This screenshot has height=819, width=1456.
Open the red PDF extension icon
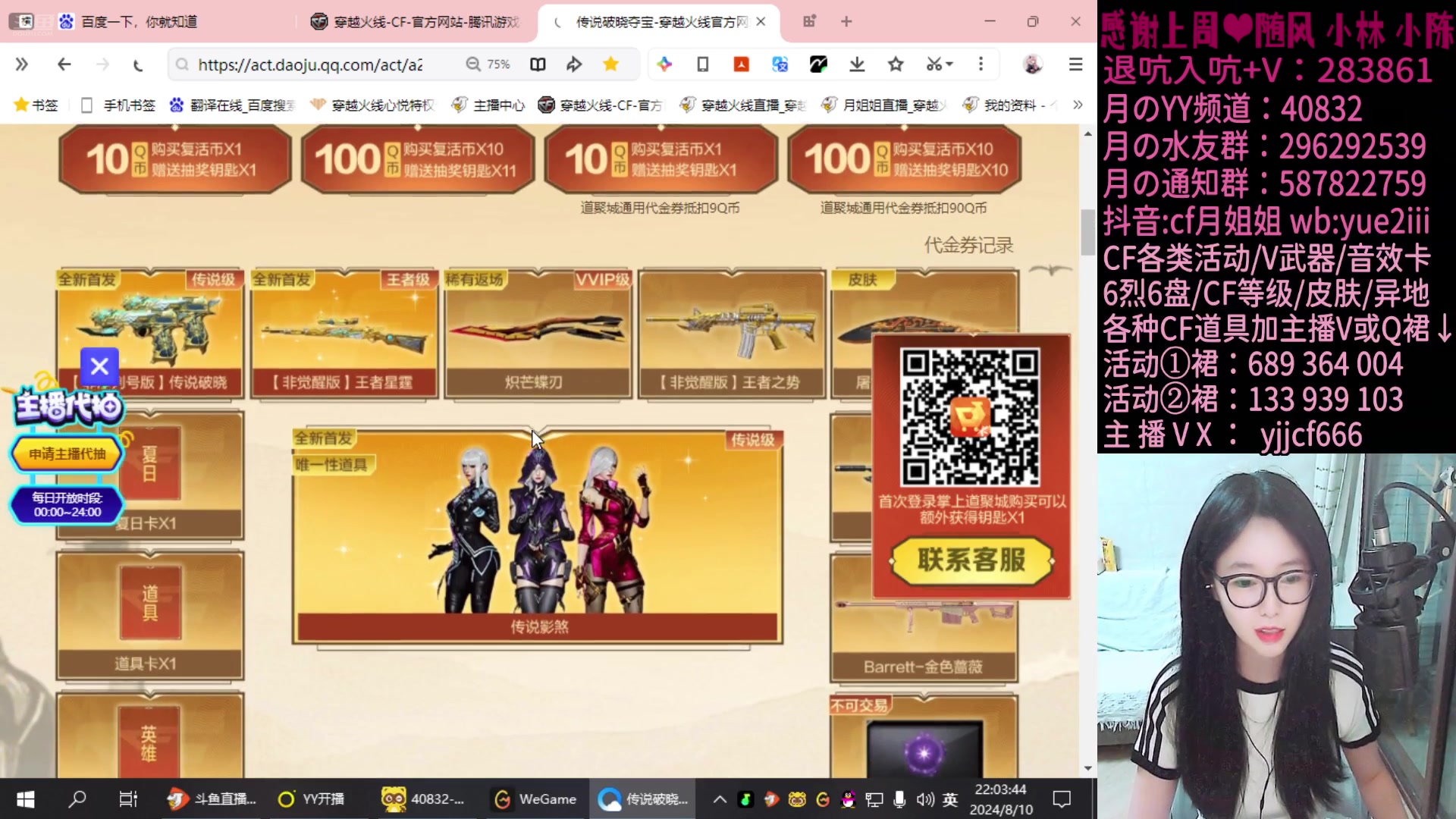coord(741,64)
